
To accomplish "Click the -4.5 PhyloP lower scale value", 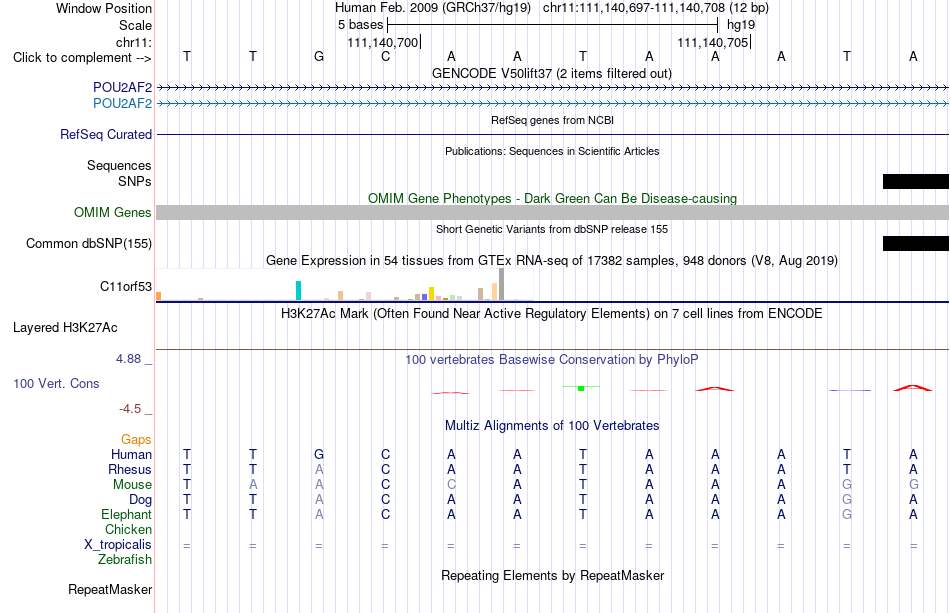I will point(130,409).
